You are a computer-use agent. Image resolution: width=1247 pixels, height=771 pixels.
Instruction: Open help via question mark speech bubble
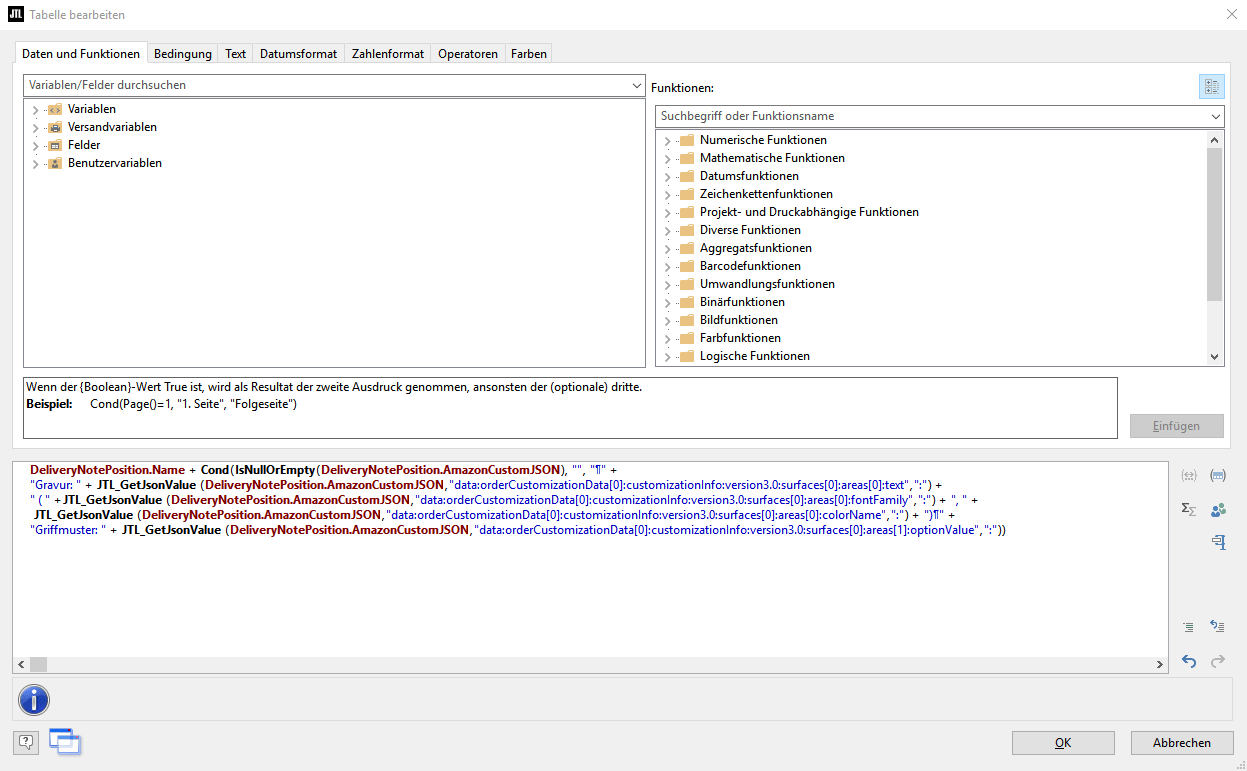[26, 742]
